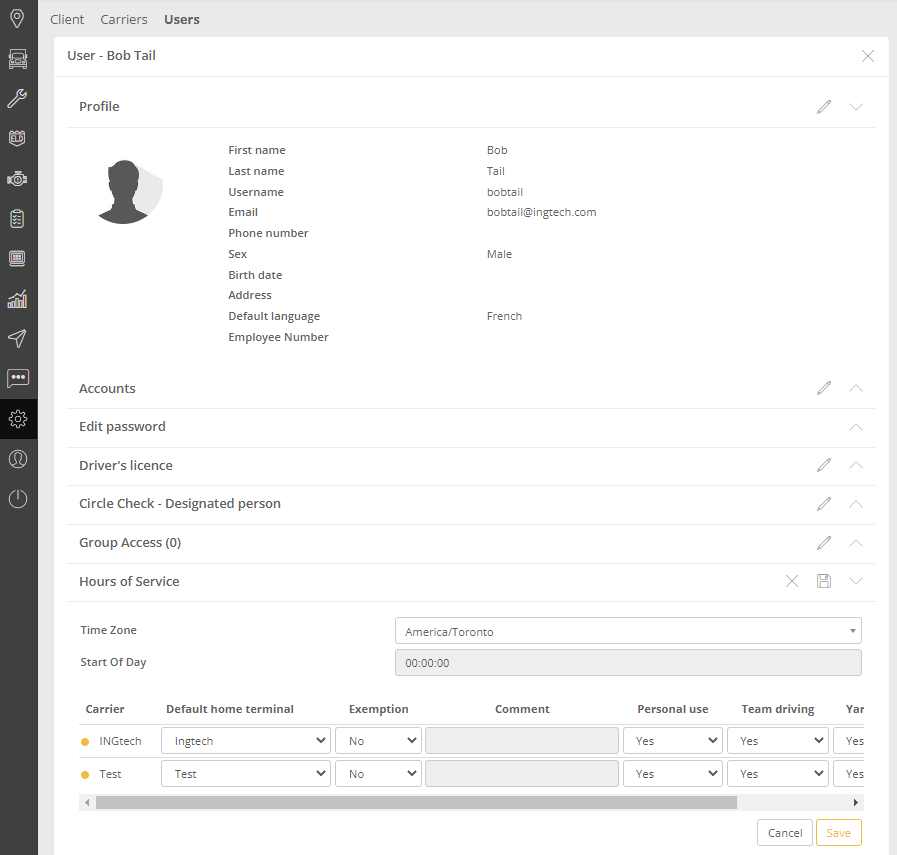Screen dimensions: 897x855
Task: Open Exemption dropdown for Test carrier
Action: click(378, 774)
